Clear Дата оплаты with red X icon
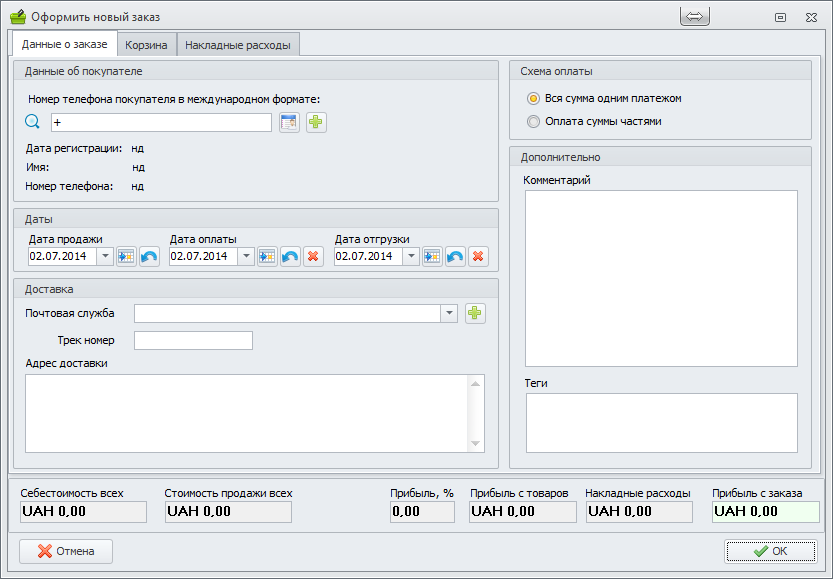The width and height of the screenshot is (833, 579). (x=313, y=256)
